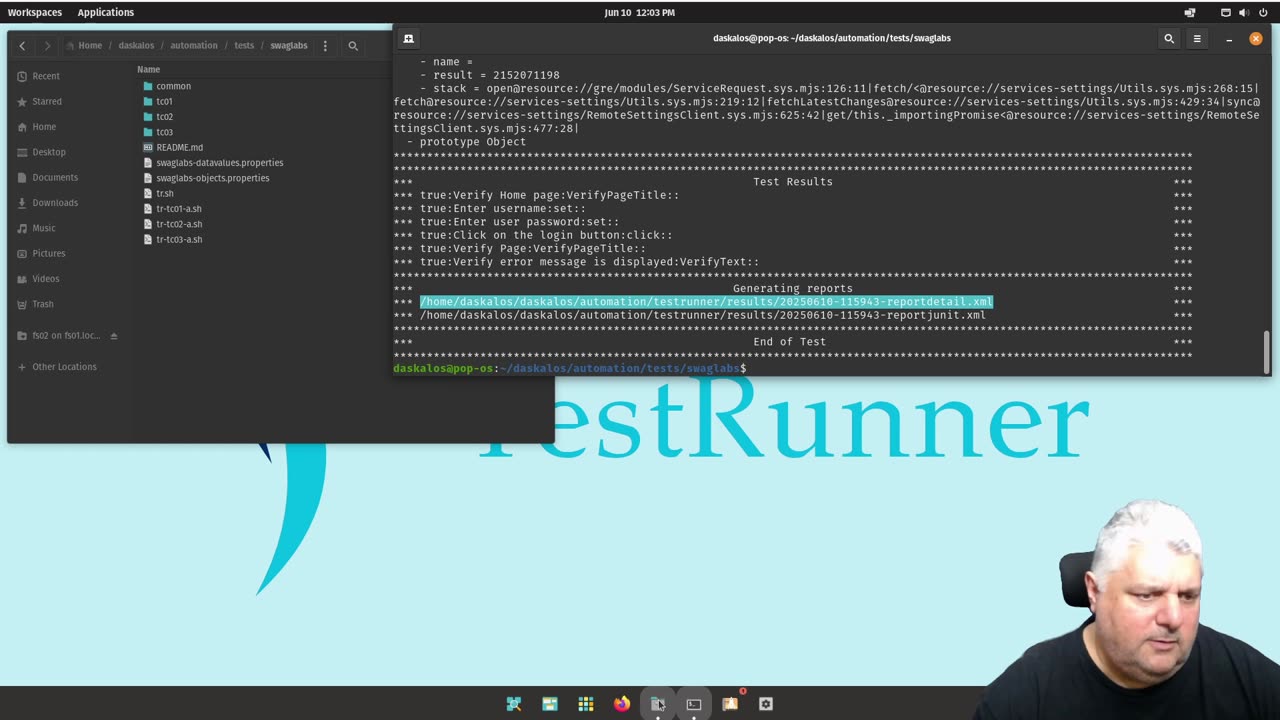Image resolution: width=1280 pixels, height=720 pixels.
Task: Select the tc02 folder icon
Action: click(x=148, y=117)
